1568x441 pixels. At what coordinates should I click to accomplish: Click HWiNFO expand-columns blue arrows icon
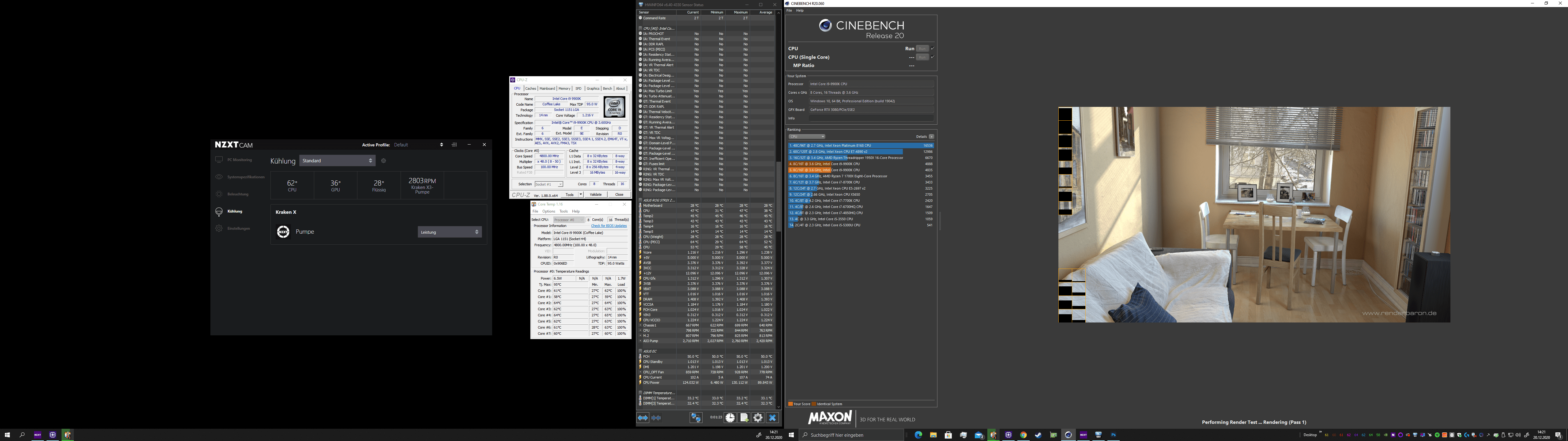click(x=643, y=418)
